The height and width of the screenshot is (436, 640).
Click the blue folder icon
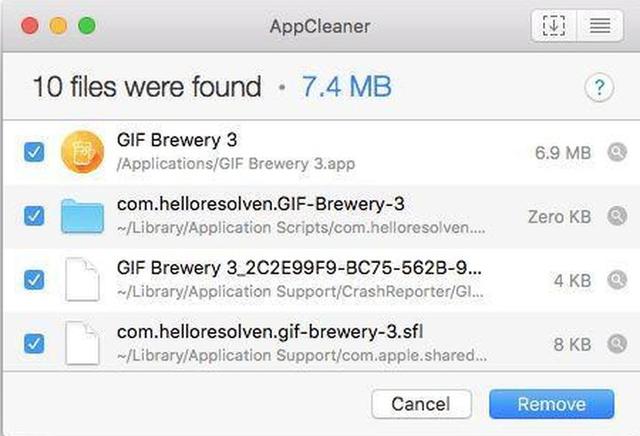click(82, 216)
